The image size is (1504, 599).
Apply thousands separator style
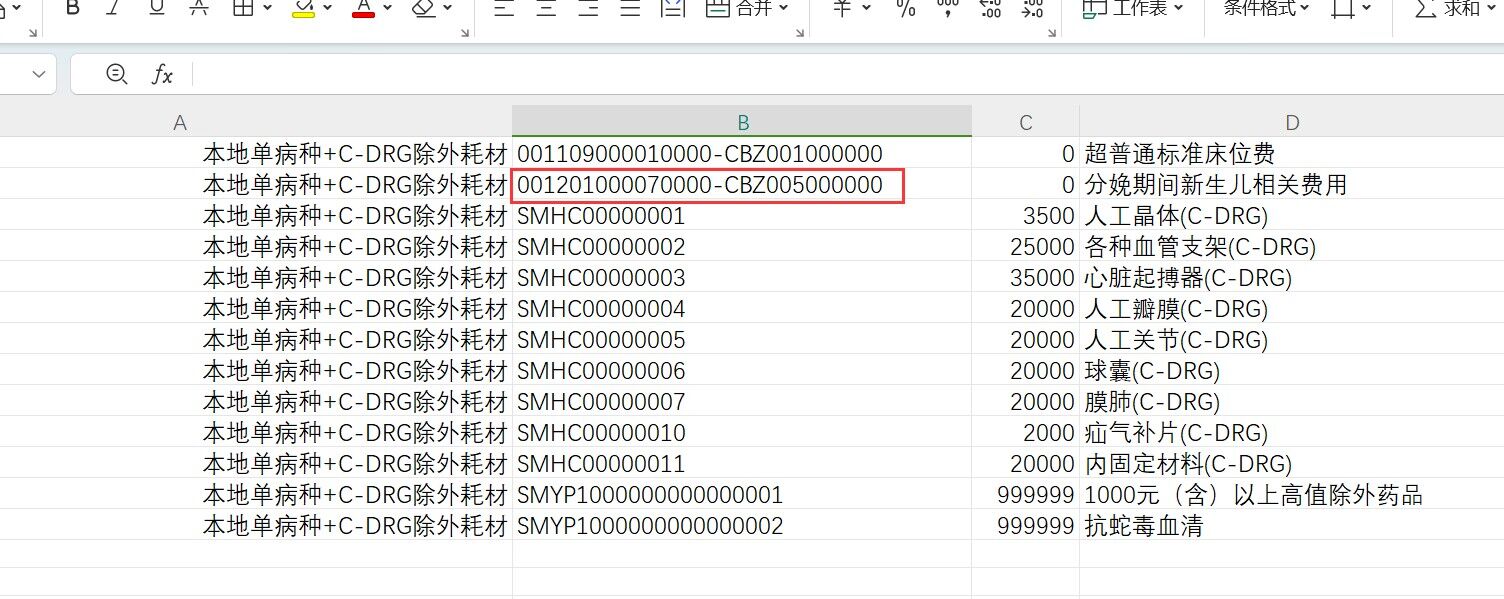point(948,8)
